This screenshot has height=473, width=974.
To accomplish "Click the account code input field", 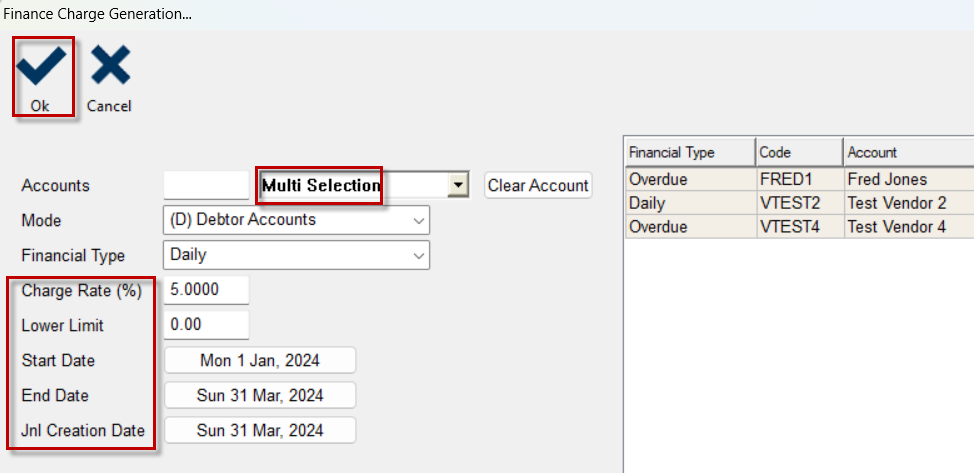I will pyautogui.click(x=206, y=185).
